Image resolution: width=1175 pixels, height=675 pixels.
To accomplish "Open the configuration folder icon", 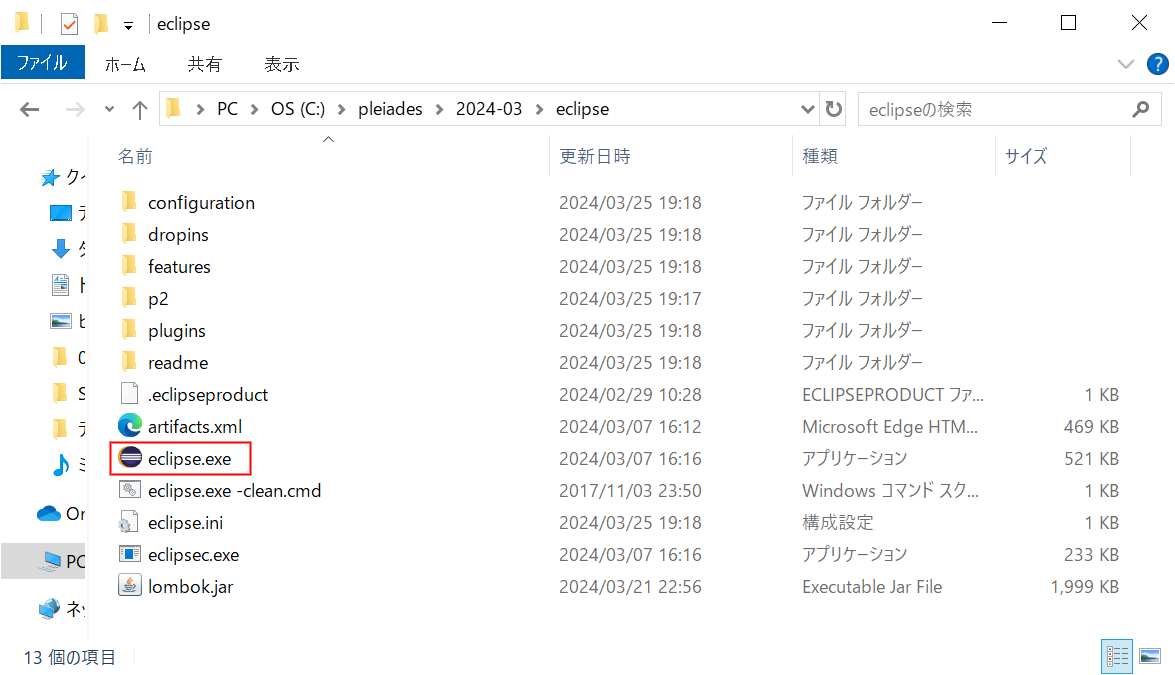I will [129, 202].
